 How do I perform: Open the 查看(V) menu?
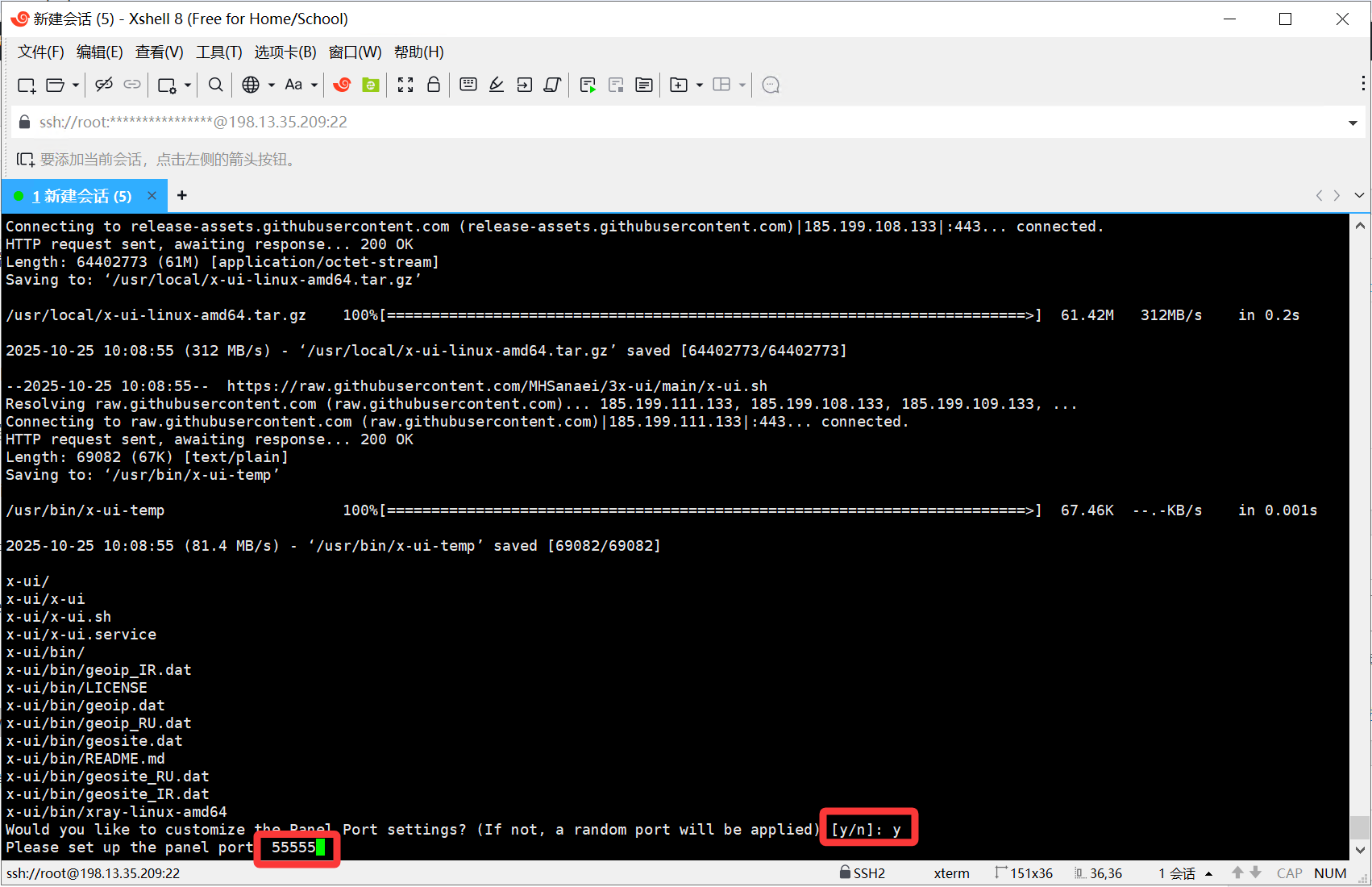point(159,52)
